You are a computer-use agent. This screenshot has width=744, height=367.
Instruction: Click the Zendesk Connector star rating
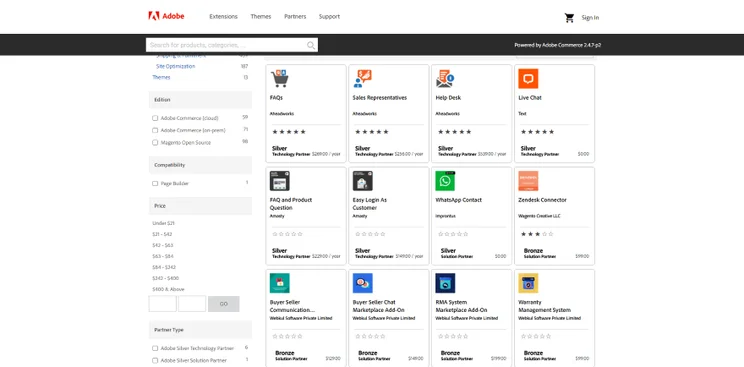pyautogui.click(x=537, y=234)
